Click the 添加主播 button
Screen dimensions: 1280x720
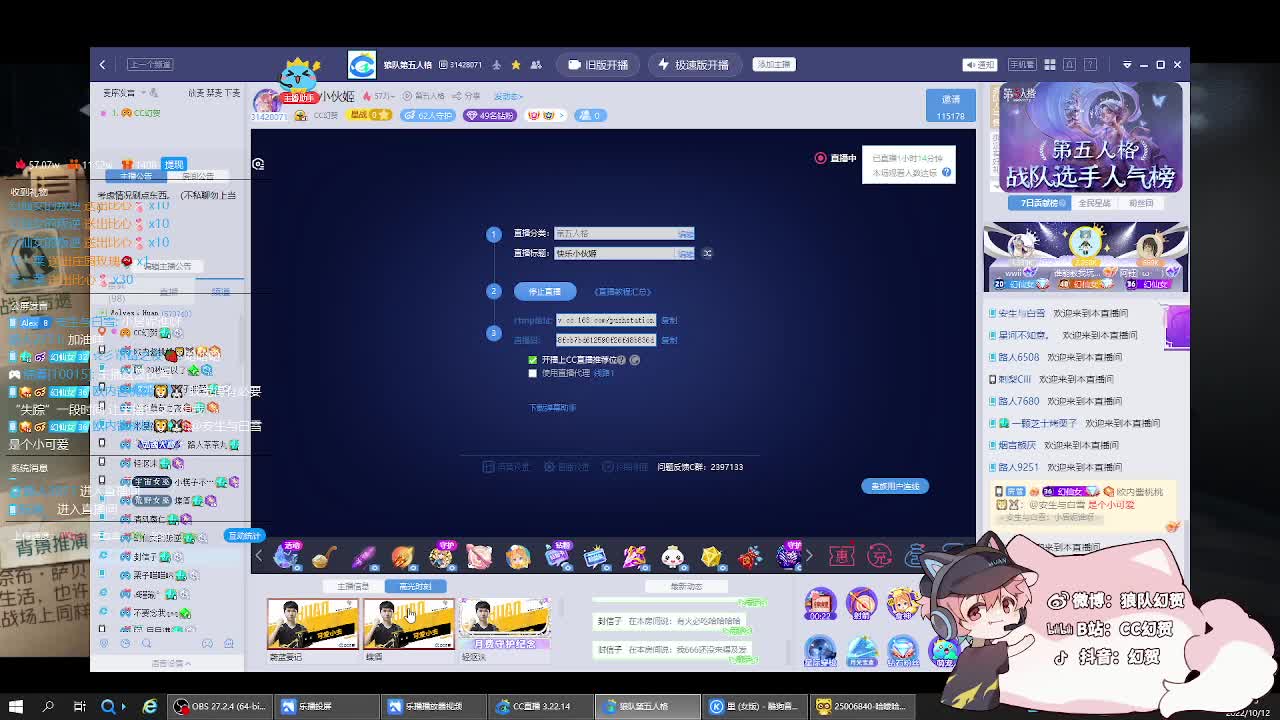[774, 64]
